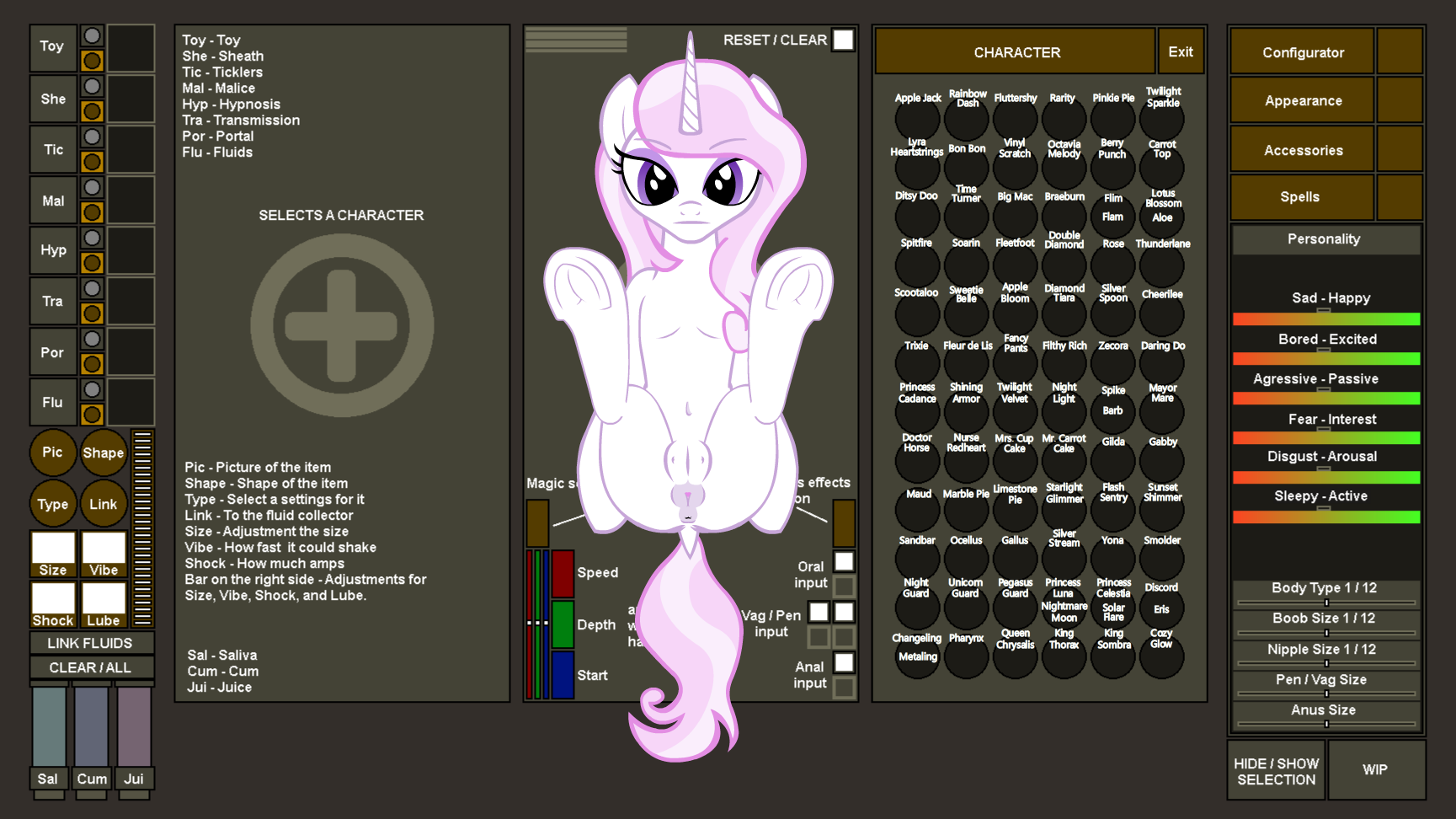This screenshot has height=819, width=1456.
Task: Adjust the Sleepy - Active slider
Action: pos(1326,517)
